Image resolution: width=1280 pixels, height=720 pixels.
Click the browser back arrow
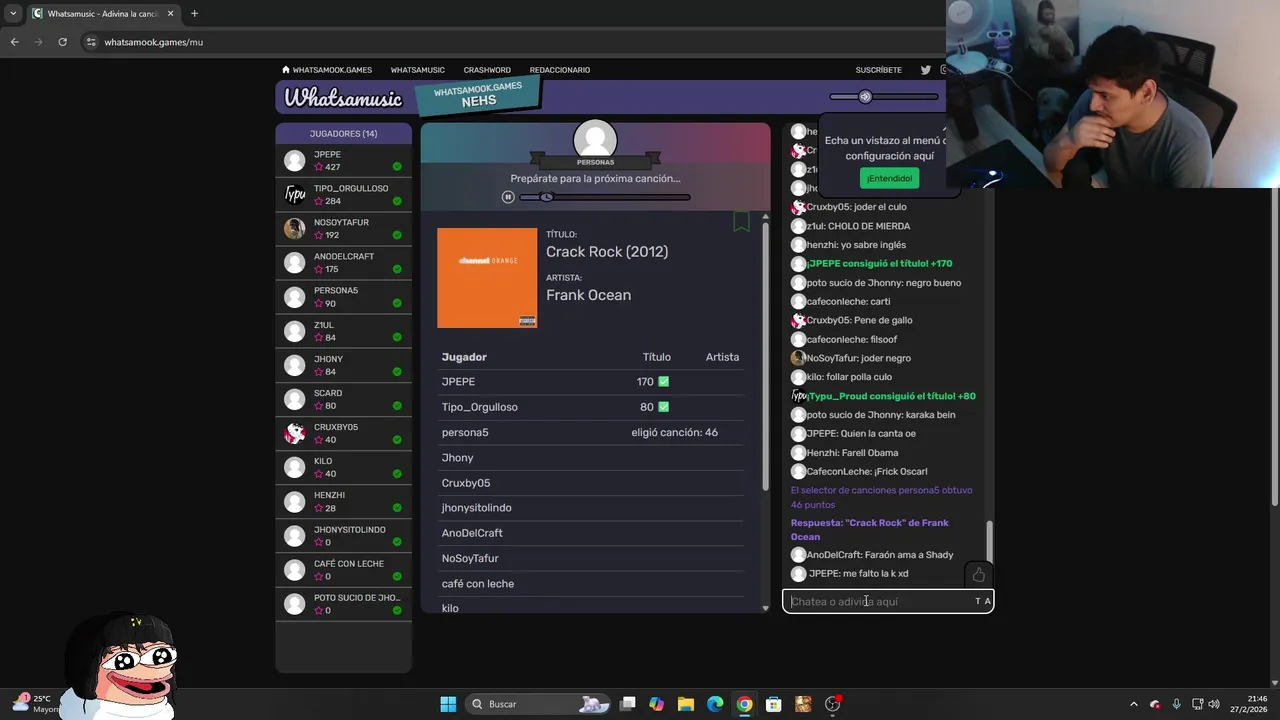point(14,42)
